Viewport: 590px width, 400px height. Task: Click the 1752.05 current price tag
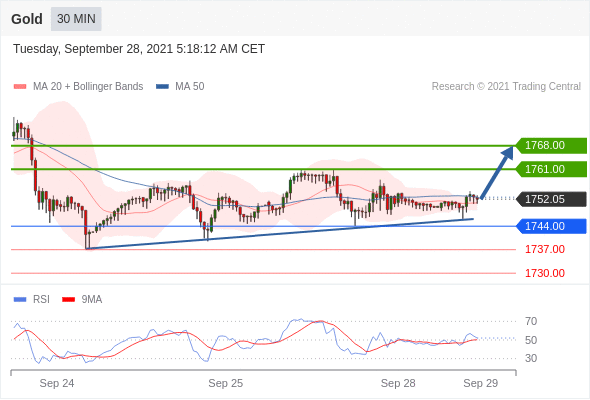click(551, 199)
